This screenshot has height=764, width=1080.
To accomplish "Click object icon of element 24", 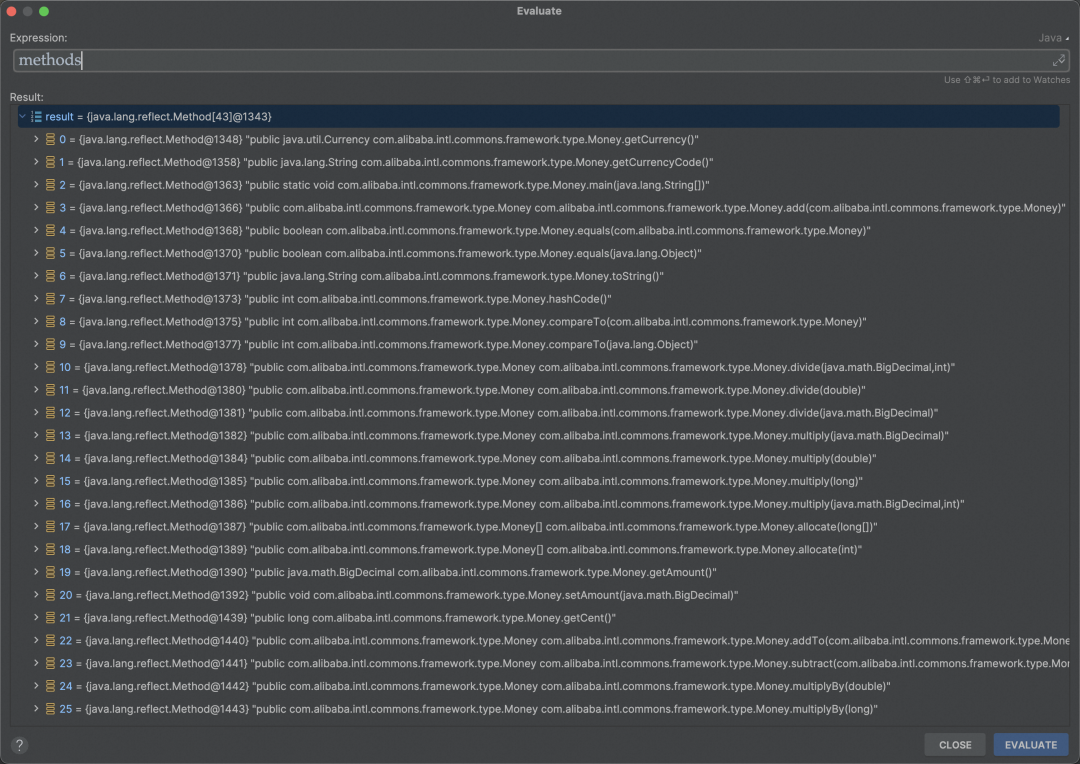I will (x=50, y=685).
